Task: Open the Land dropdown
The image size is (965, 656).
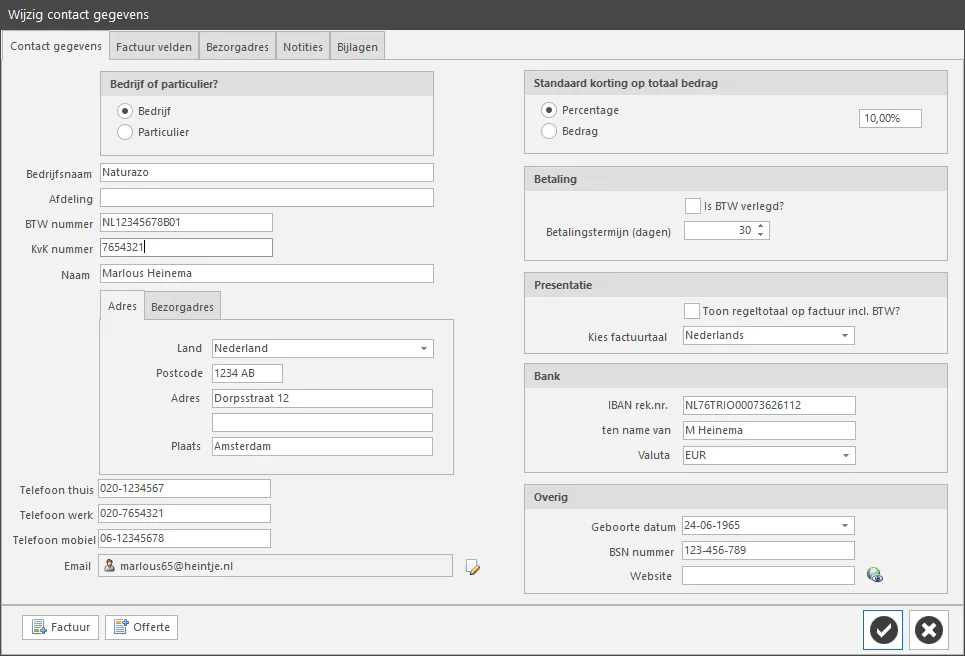Action: (x=424, y=348)
